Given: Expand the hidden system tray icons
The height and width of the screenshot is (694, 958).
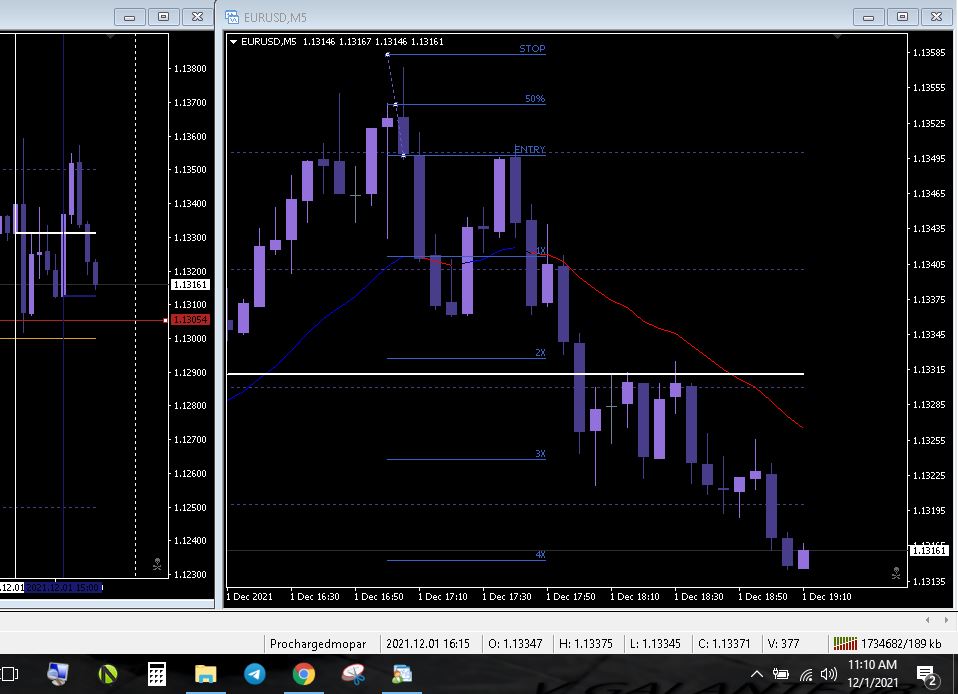Looking at the screenshot, I should tap(756, 674).
